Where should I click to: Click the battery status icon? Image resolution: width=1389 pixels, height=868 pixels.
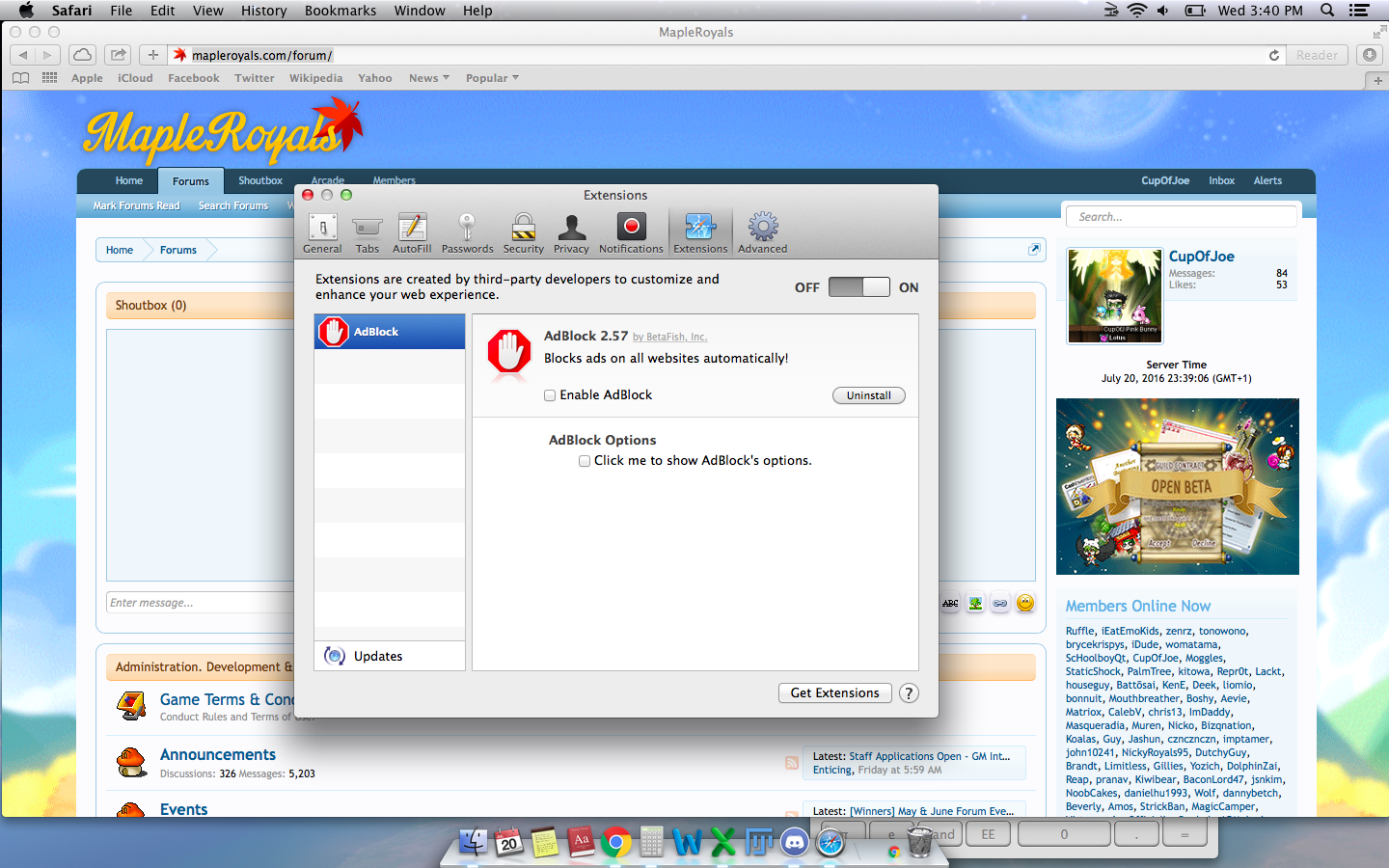[1195, 11]
